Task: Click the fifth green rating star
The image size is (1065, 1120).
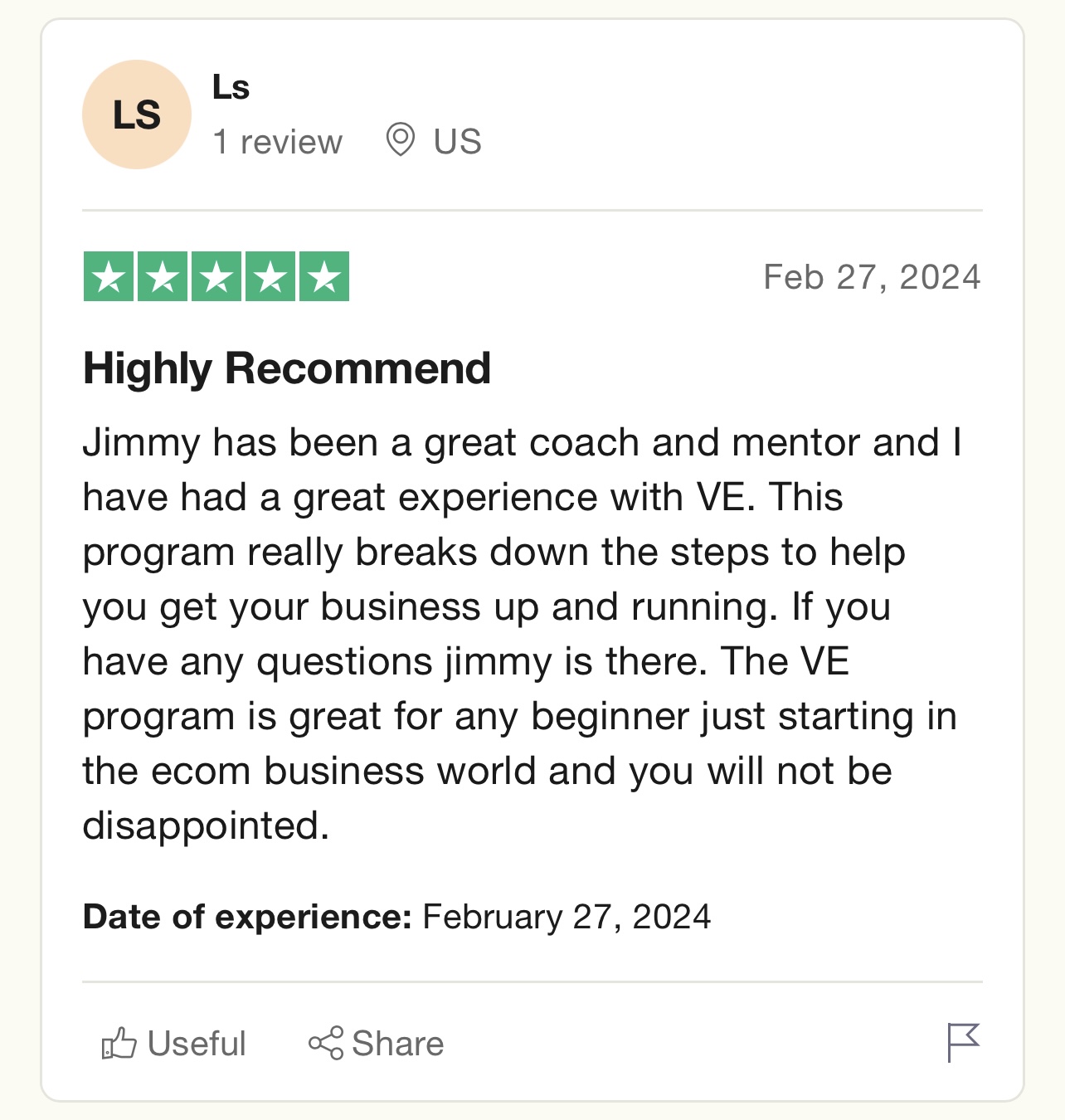Action: (324, 276)
